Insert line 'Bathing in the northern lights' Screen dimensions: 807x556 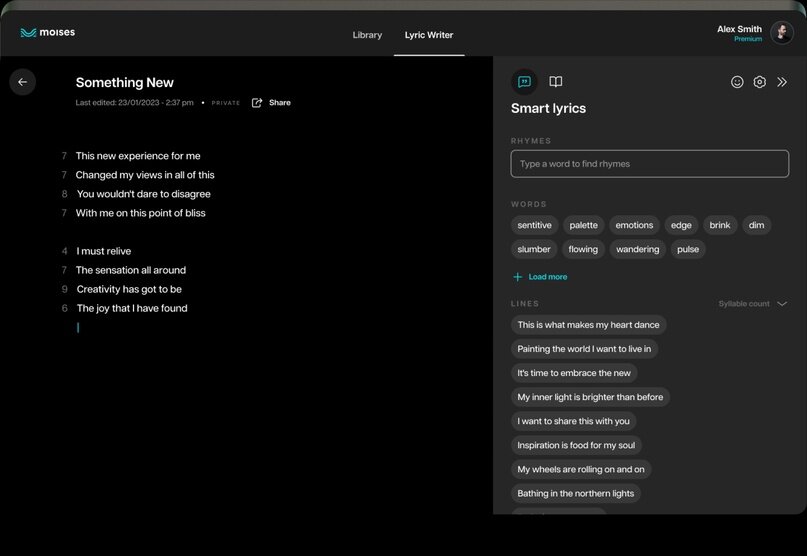(x=575, y=493)
